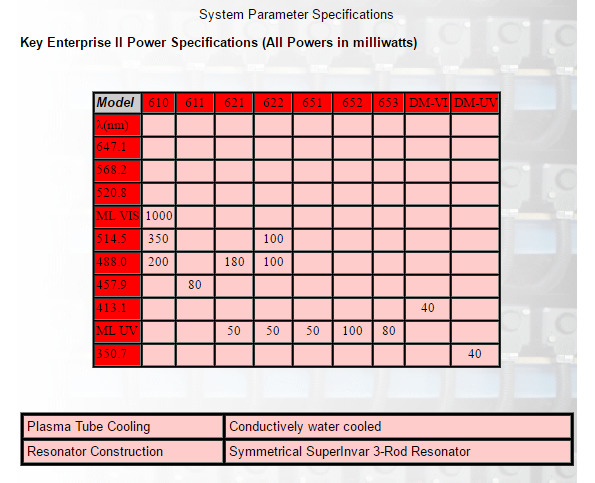Select the 'DM-UV' column header
Viewport: 595px width, 483px height.
pyautogui.click(x=475, y=103)
